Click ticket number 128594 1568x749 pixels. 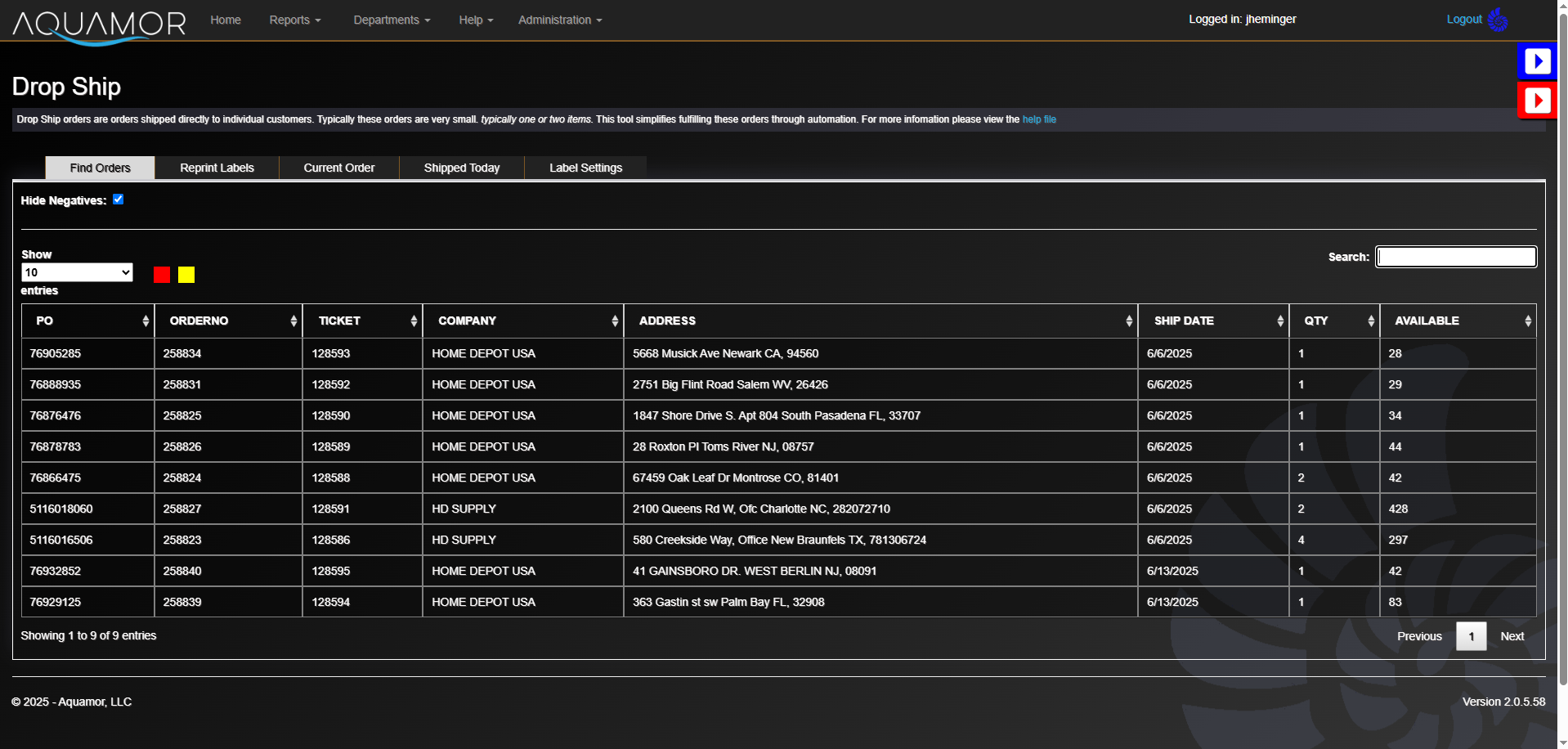(331, 602)
